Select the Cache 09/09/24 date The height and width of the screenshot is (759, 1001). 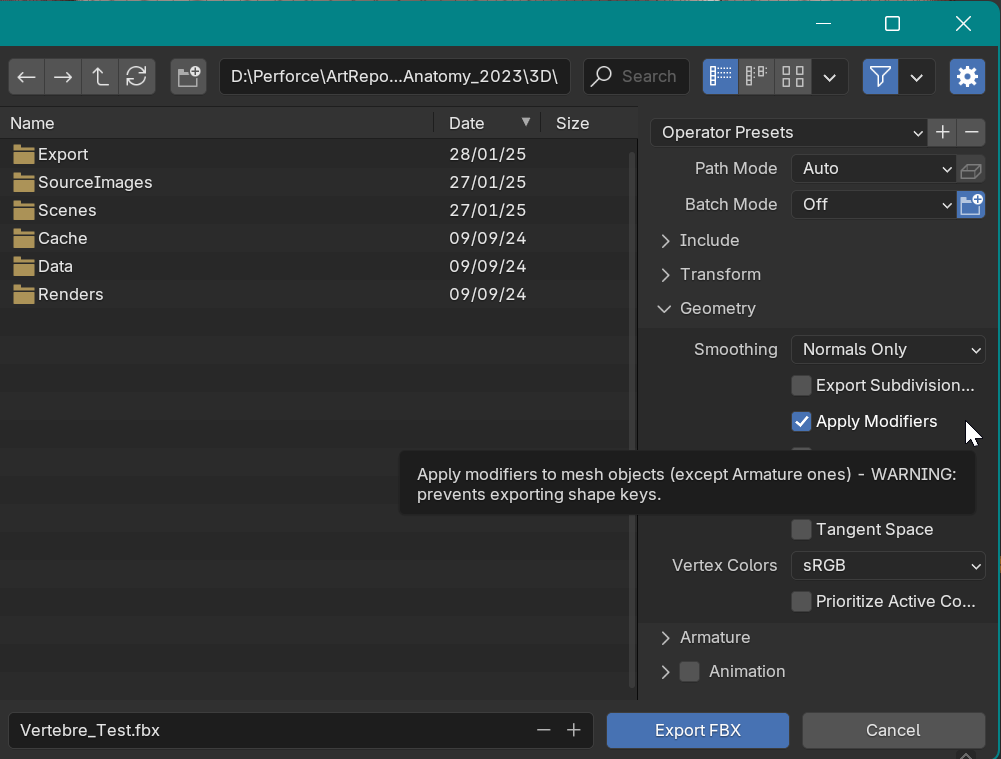[x=487, y=239]
